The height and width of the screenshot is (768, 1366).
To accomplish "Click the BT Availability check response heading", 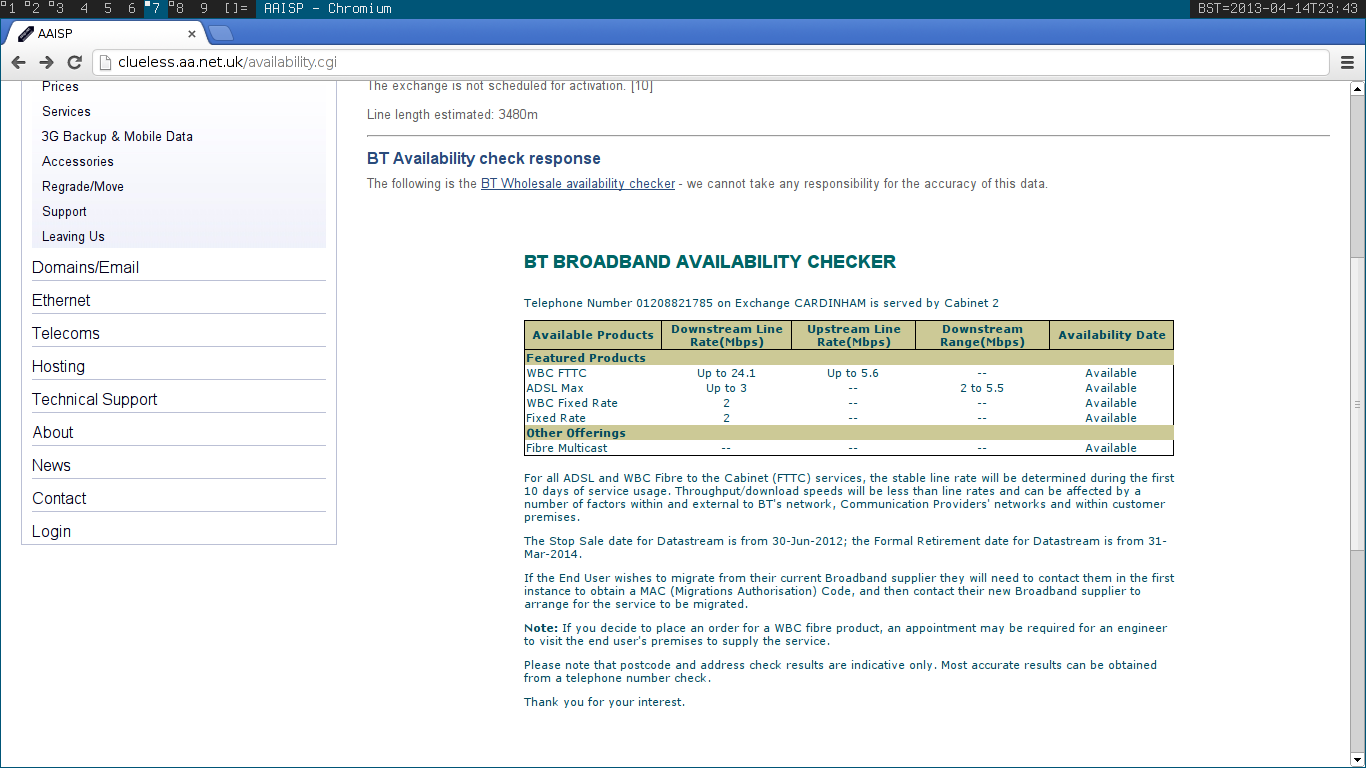I will pyautogui.click(x=484, y=159).
